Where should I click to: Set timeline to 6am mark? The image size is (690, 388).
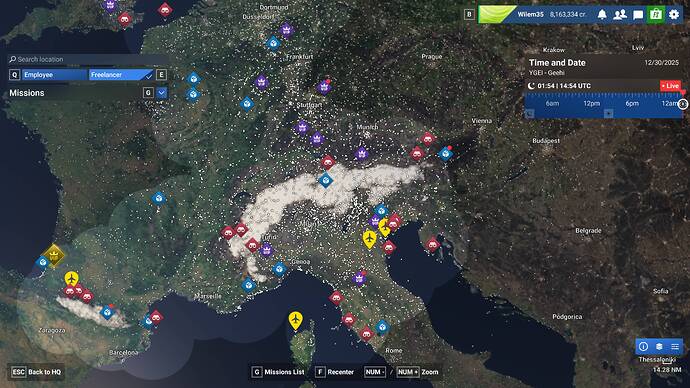tap(552, 103)
